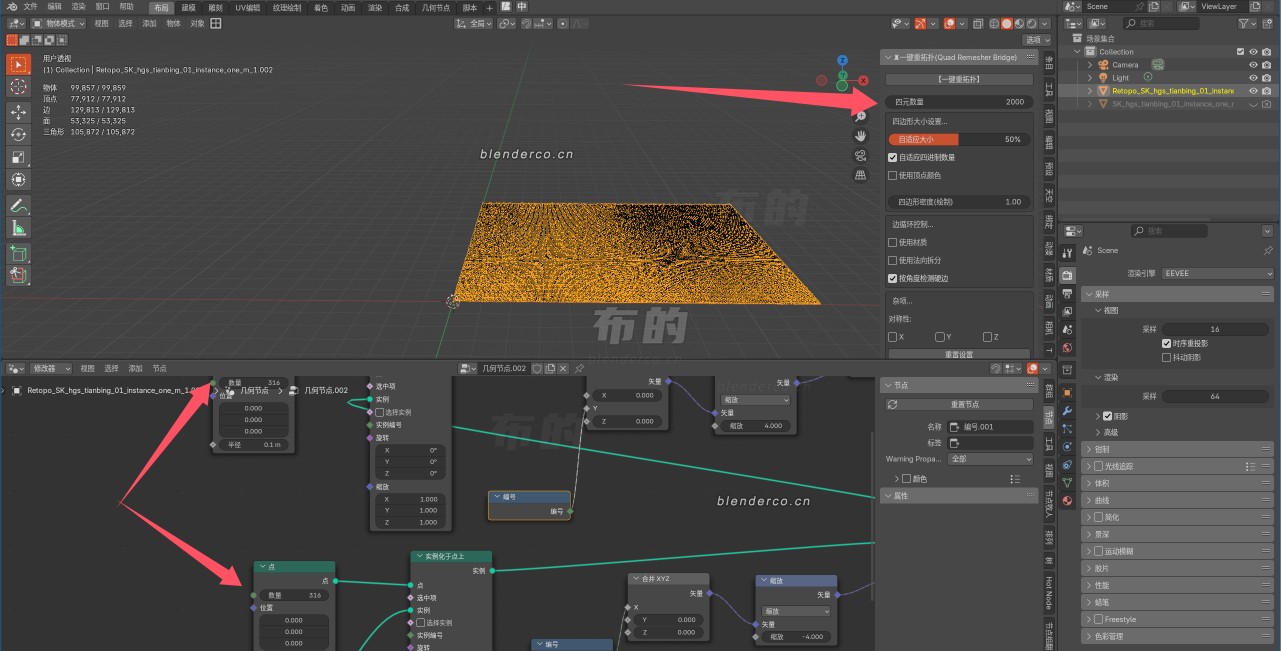Select the Rotate tool in viewport toolbar

click(x=19, y=134)
